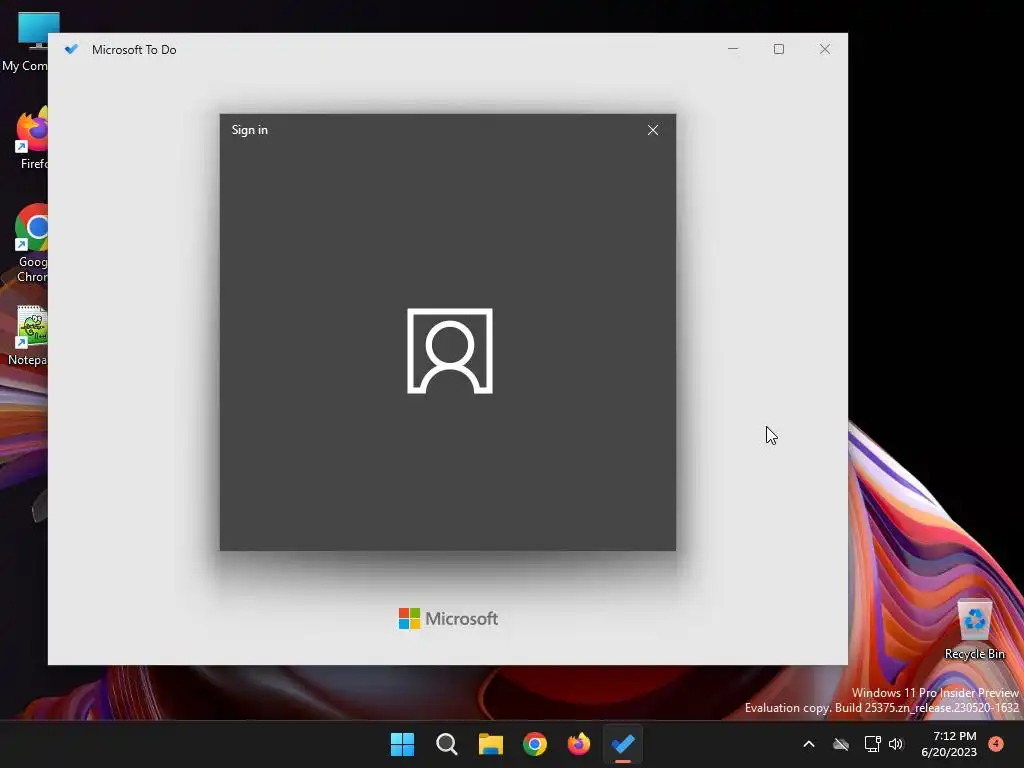
Task: Open the clock showing 7:12 PM
Action: 949,744
